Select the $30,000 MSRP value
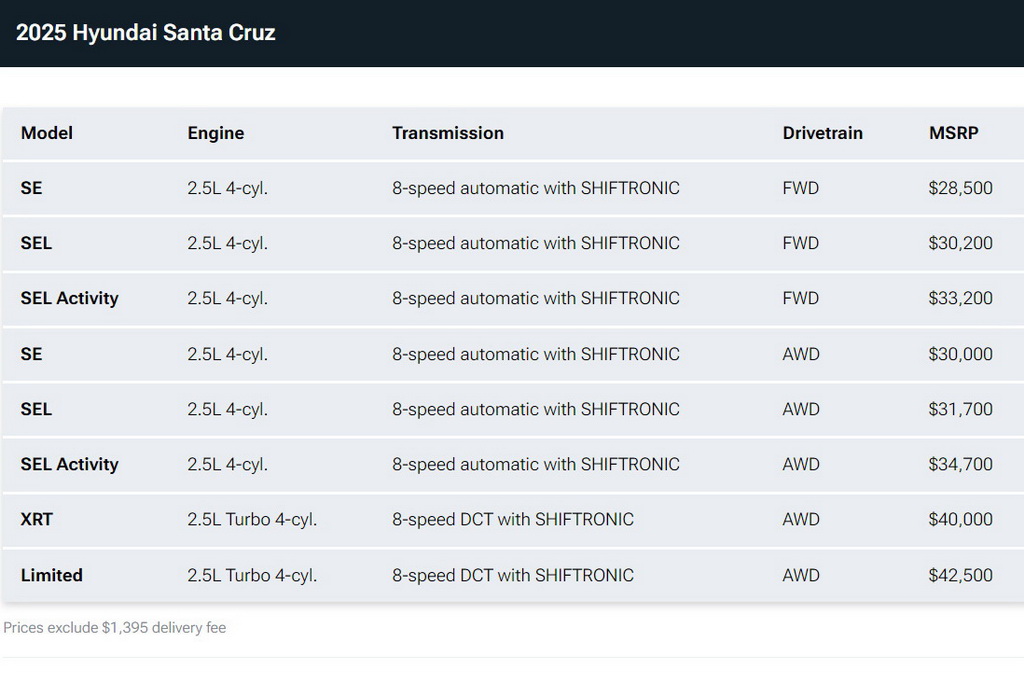The width and height of the screenshot is (1024, 684). (x=960, y=354)
